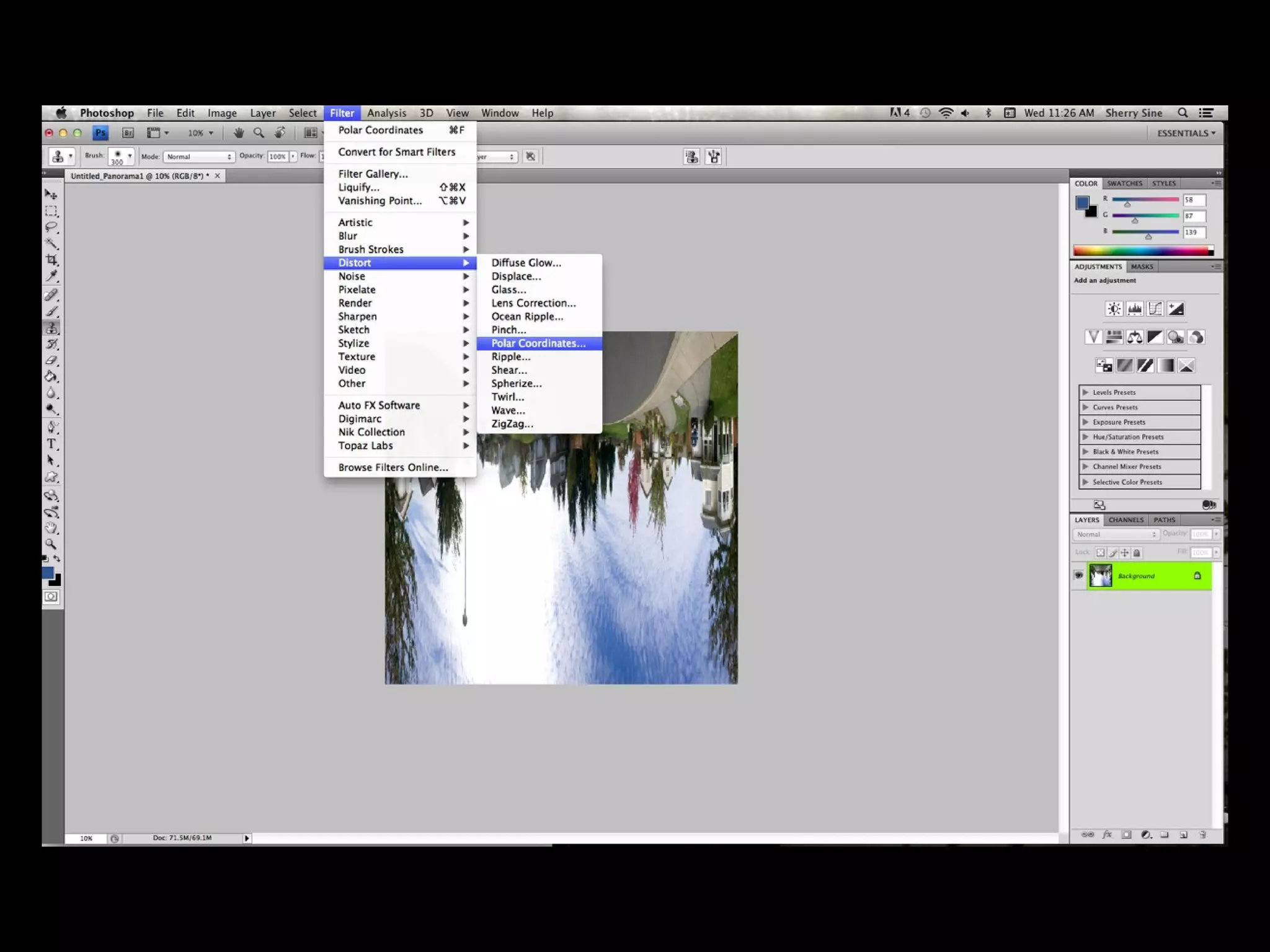
Task: Switch to the Channels tab
Action: 1126,520
